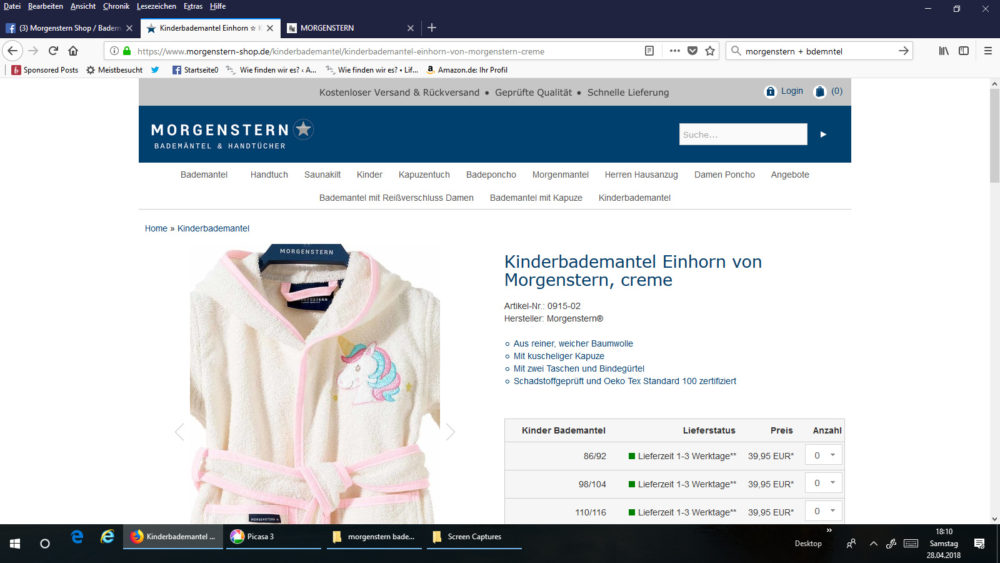
Task: Focus the shop Suche input field
Action: point(743,135)
